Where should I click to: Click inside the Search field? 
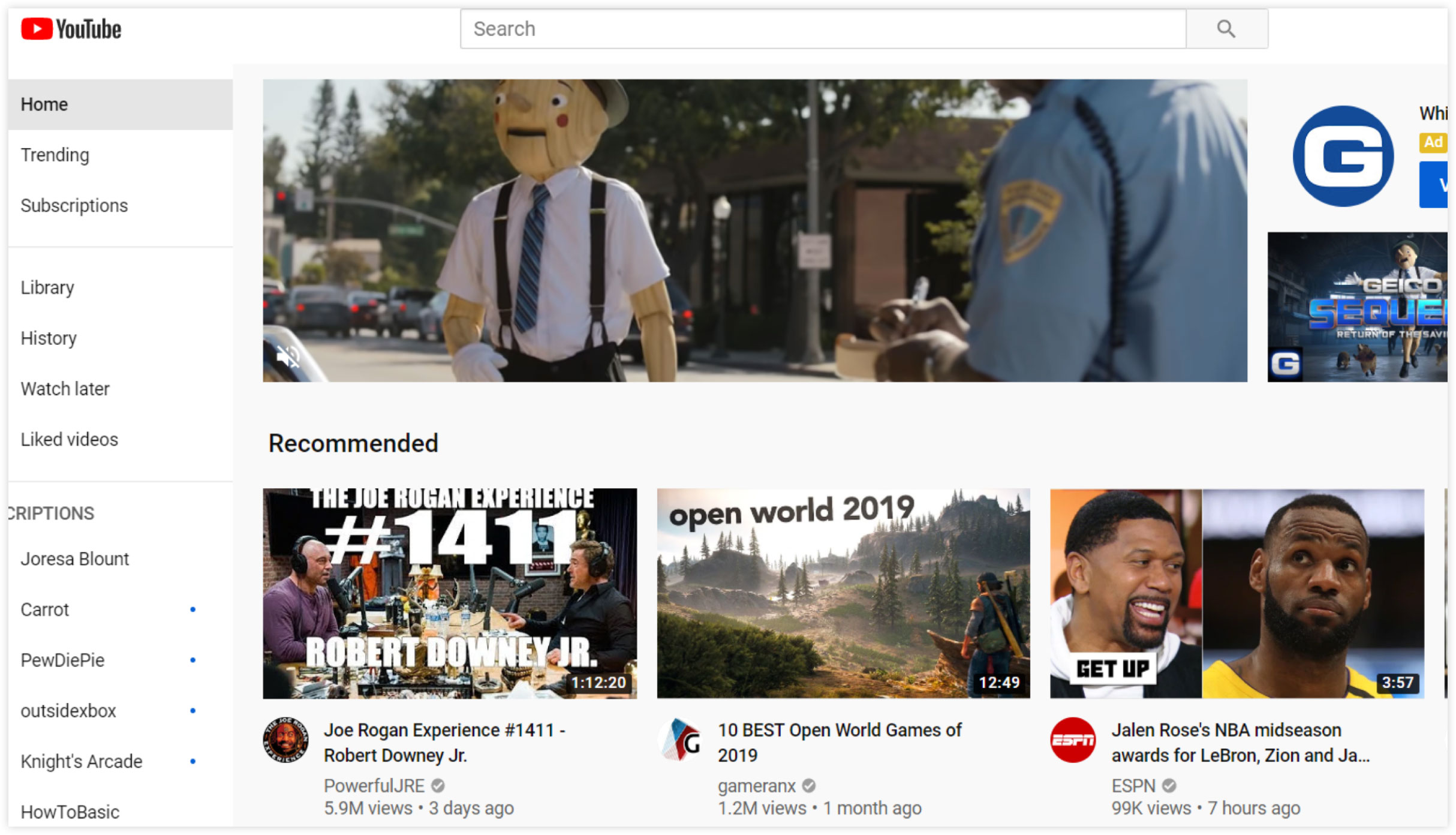point(823,29)
